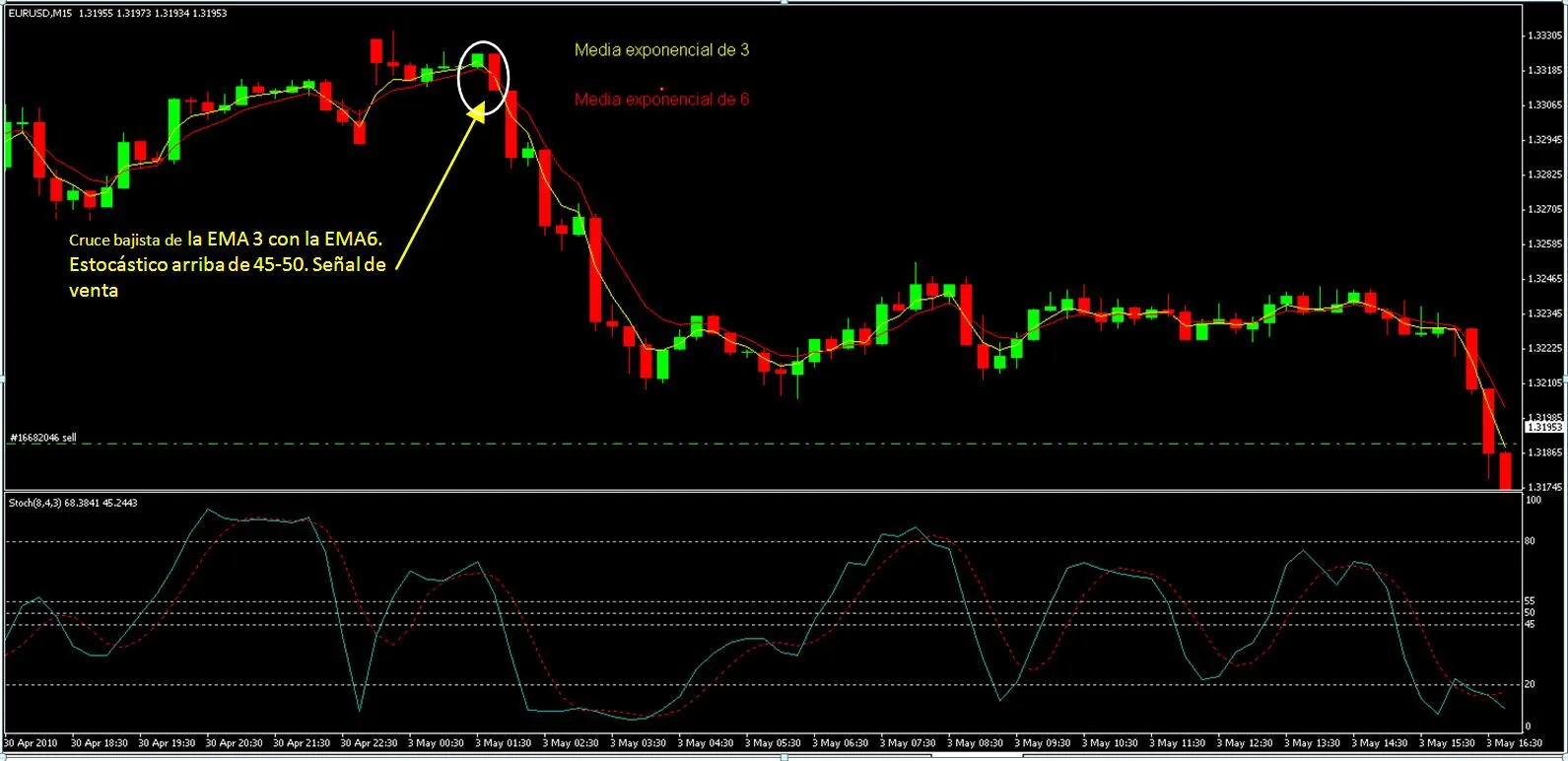This screenshot has height=761, width=1568.
Task: Click time axis label 3 May 02:30
Action: 571,743
